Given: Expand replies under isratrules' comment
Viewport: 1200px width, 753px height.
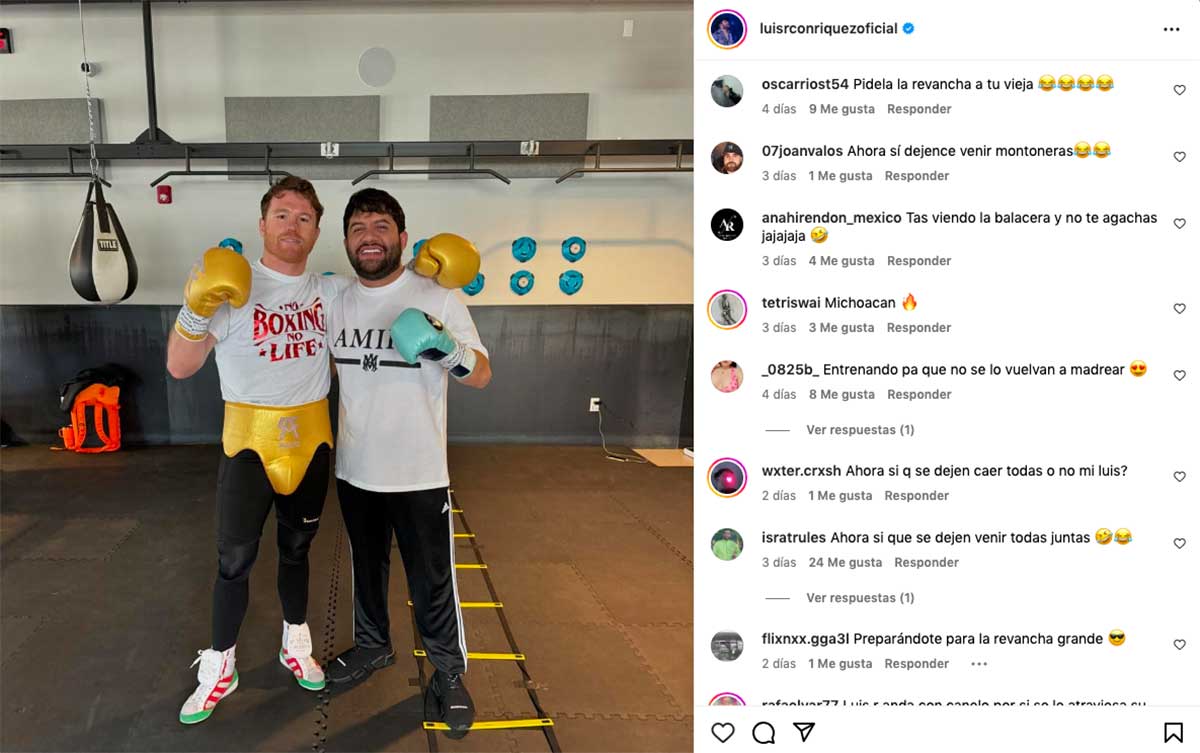Looking at the screenshot, I should point(860,598).
